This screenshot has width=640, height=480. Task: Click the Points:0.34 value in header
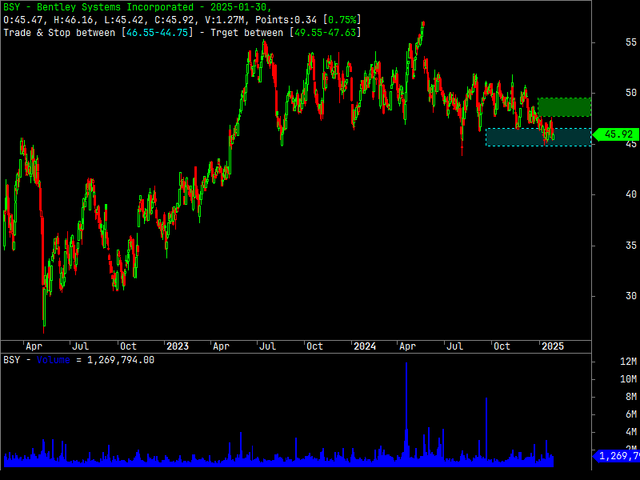[286, 20]
